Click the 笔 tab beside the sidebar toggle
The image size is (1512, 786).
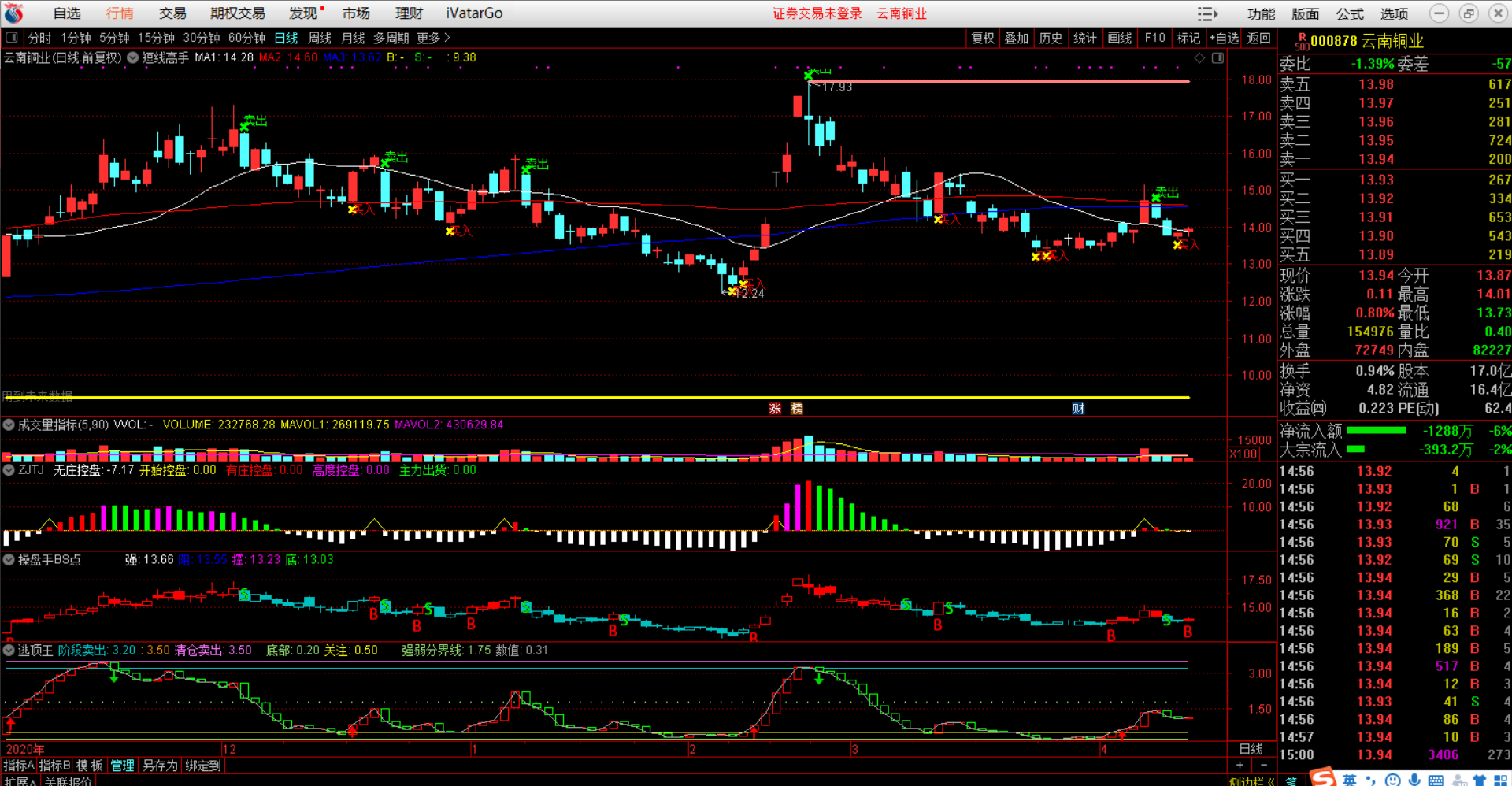[x=1291, y=780]
